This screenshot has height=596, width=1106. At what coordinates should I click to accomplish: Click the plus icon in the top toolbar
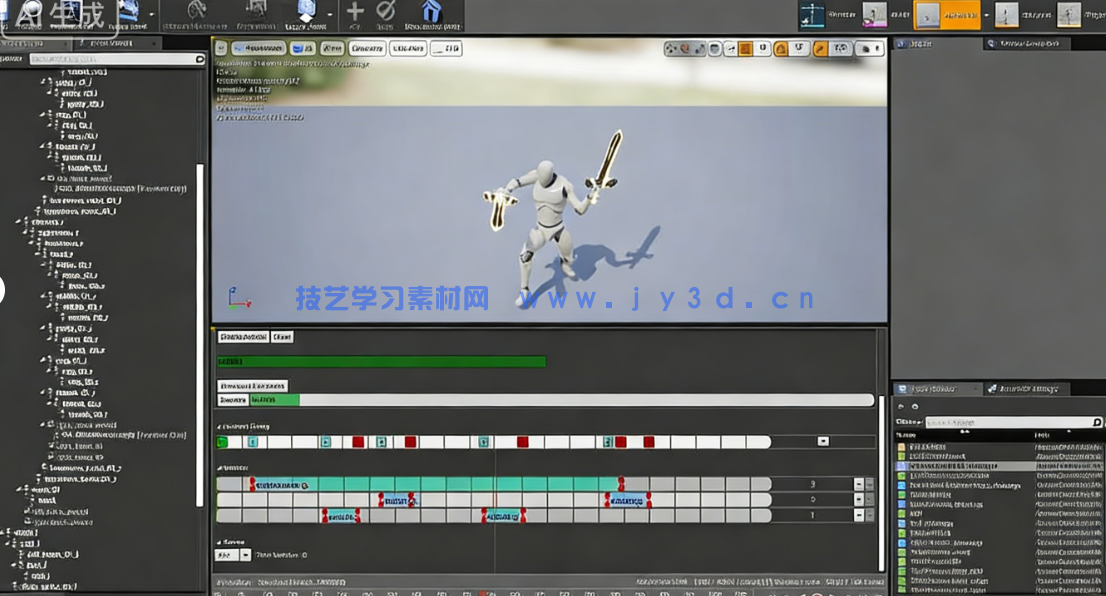(x=355, y=12)
